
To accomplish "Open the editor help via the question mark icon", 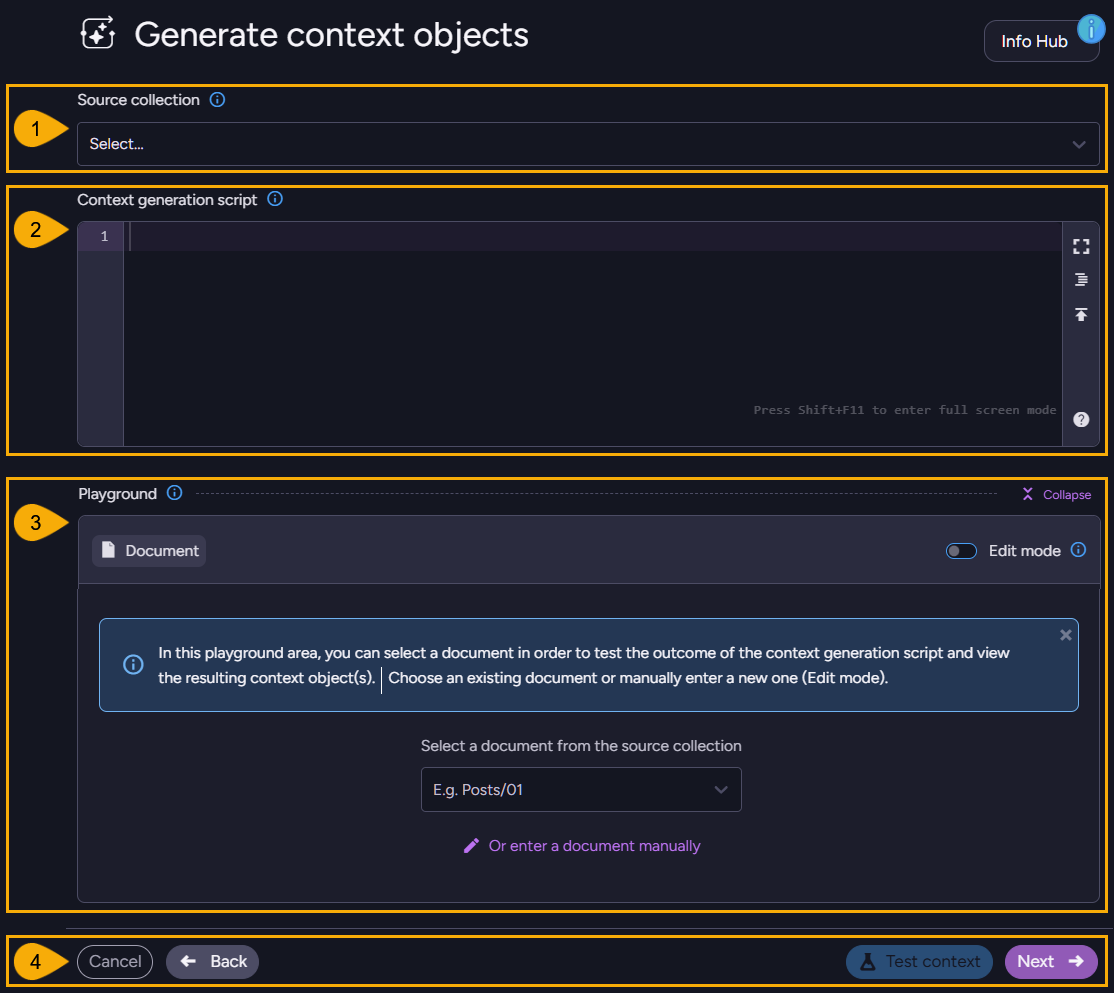I will click(x=1081, y=419).
